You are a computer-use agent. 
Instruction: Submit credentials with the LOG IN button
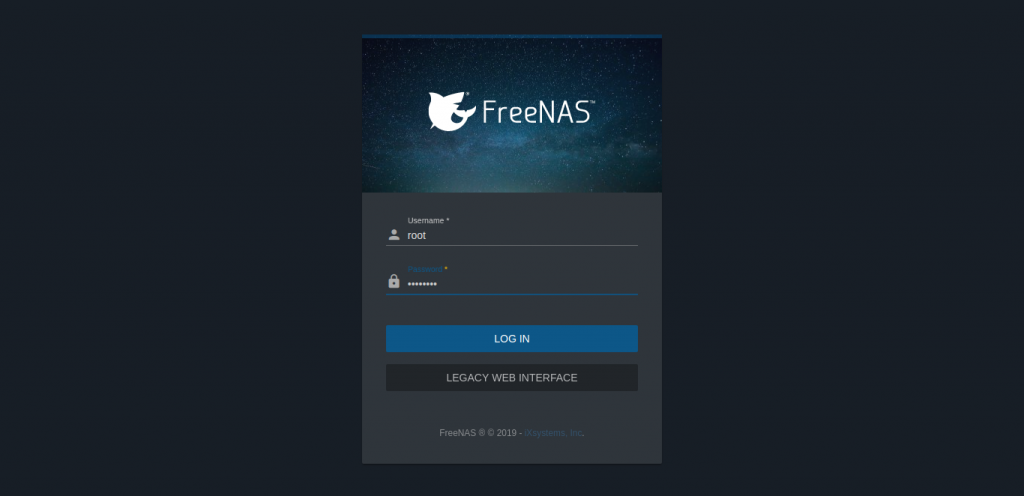tap(511, 339)
